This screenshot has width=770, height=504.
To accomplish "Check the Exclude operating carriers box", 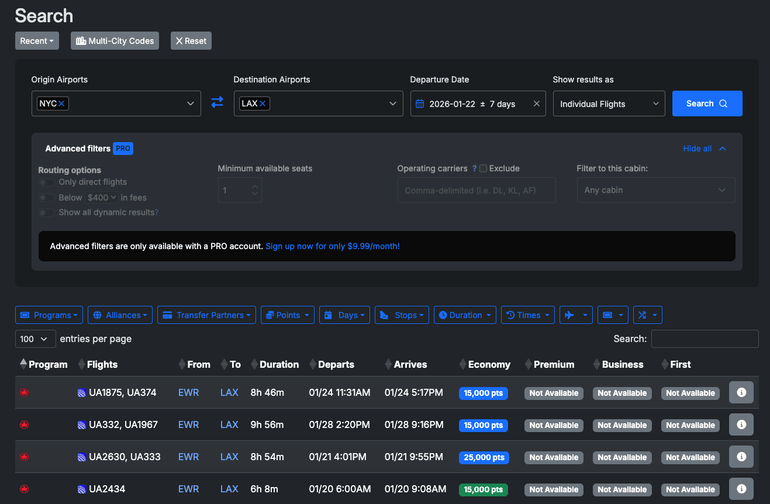I will tap(483, 169).
